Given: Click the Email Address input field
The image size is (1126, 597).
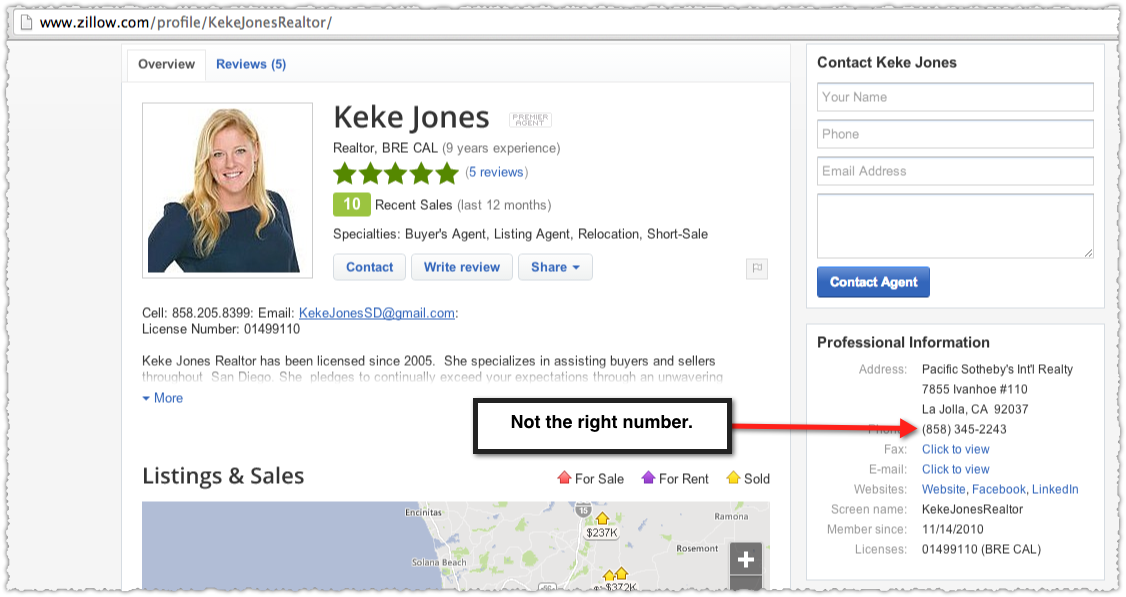Looking at the screenshot, I should point(955,171).
